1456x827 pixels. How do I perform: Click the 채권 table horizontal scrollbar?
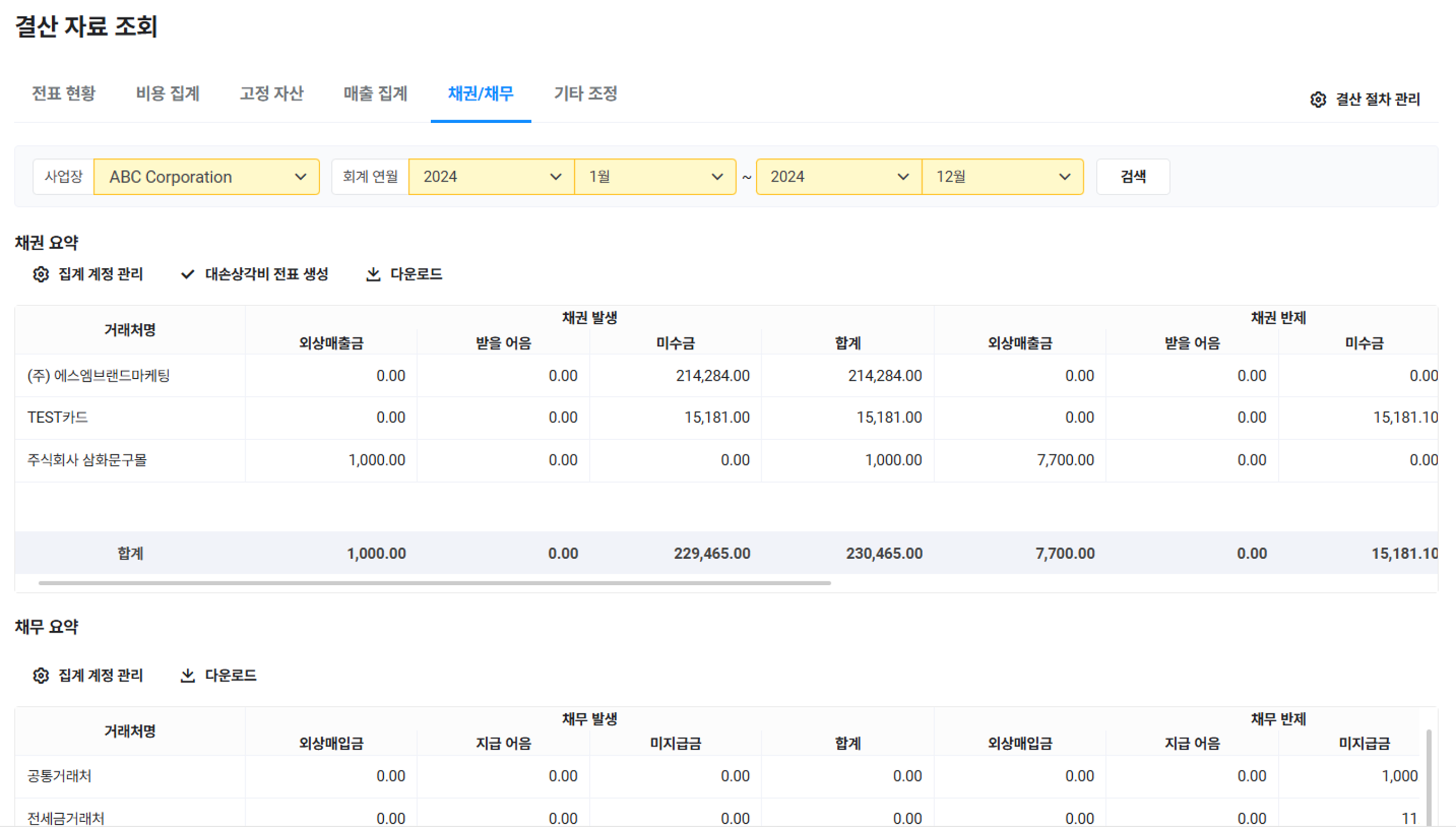click(x=434, y=583)
